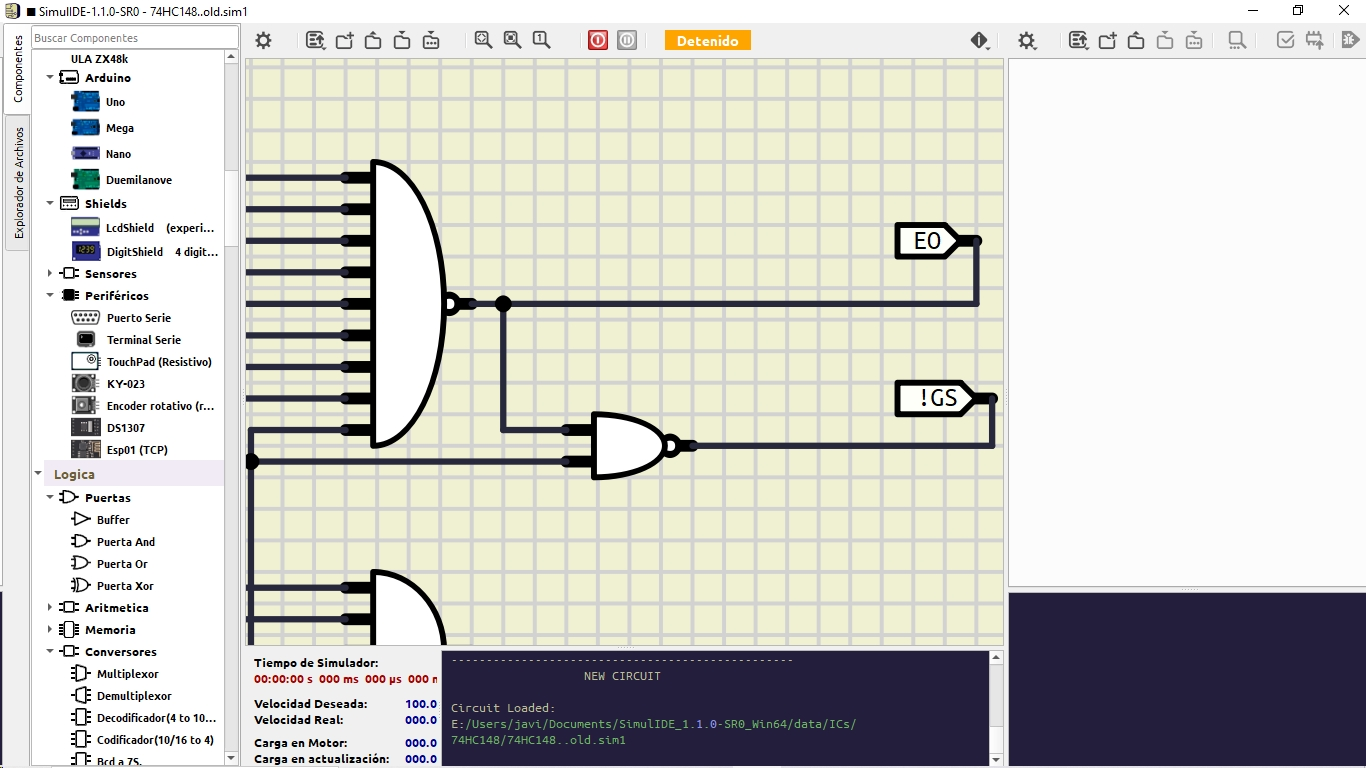Viewport: 1366px width, 768px height.
Task: Start the debugger using the bug icon
Action: point(1350,41)
